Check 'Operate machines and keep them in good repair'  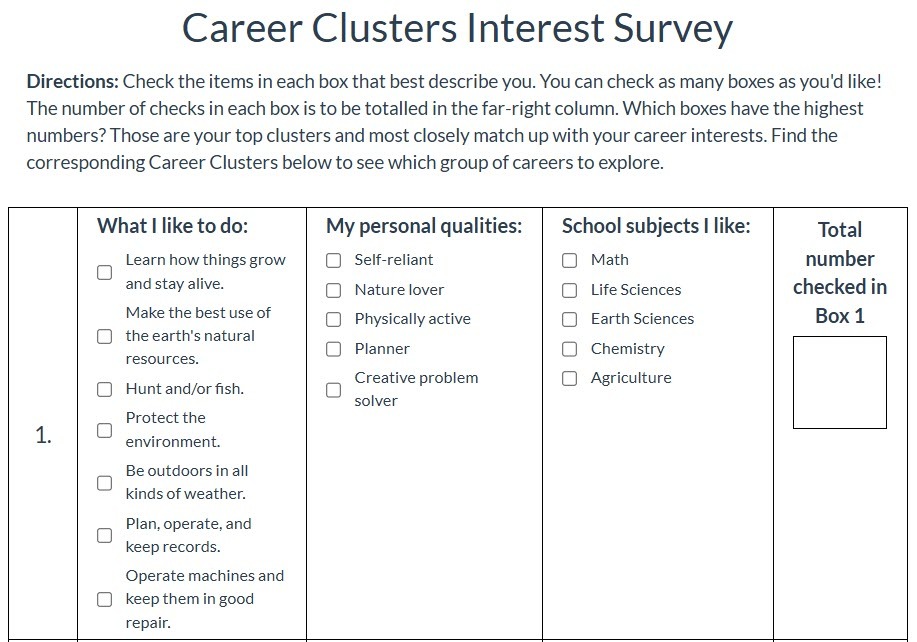pyautogui.click(x=104, y=599)
